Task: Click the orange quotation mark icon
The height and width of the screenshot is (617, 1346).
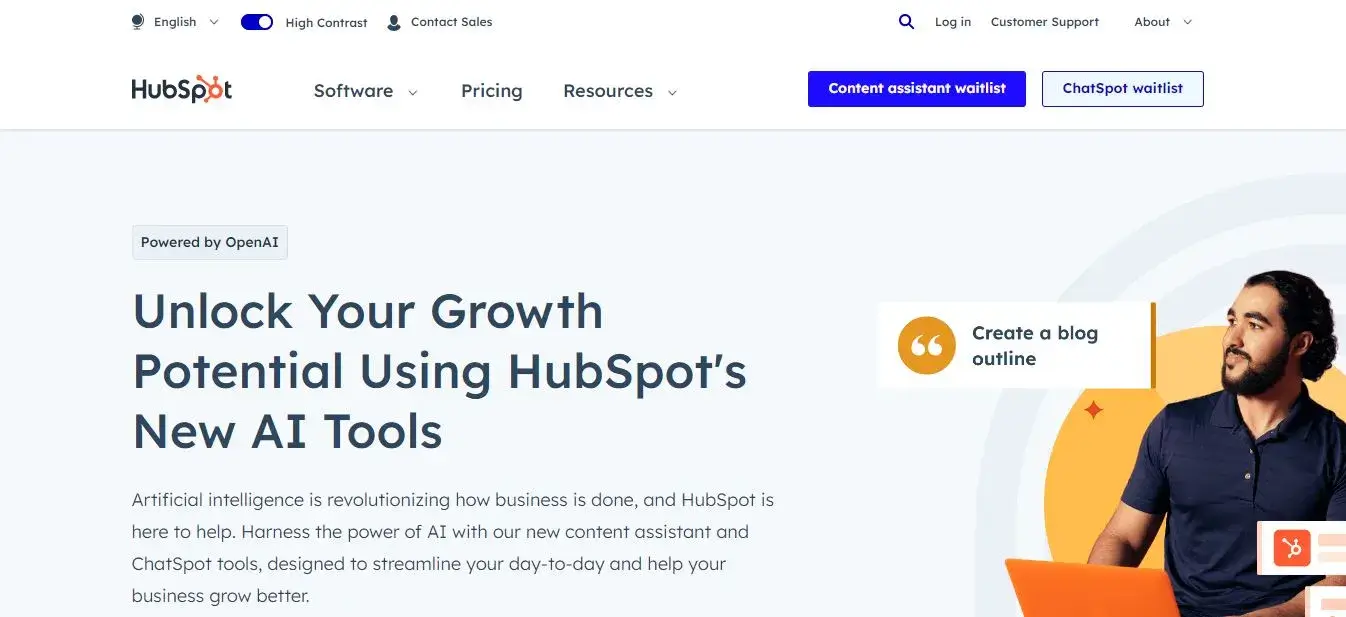Action: tap(925, 345)
